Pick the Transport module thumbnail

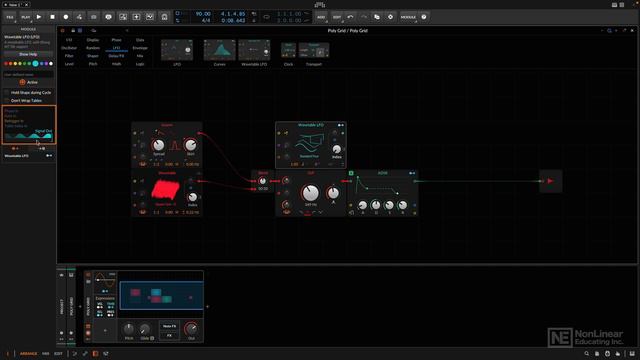(x=314, y=50)
